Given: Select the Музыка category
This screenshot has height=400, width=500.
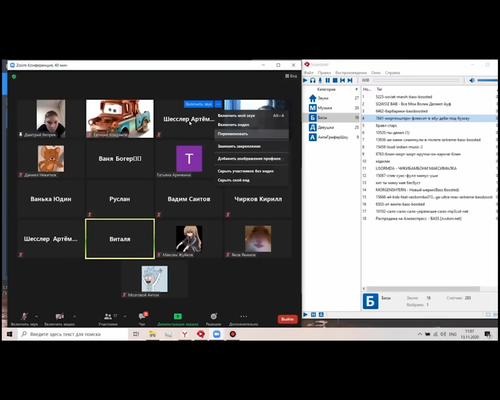Looking at the screenshot, I should coord(333,108).
